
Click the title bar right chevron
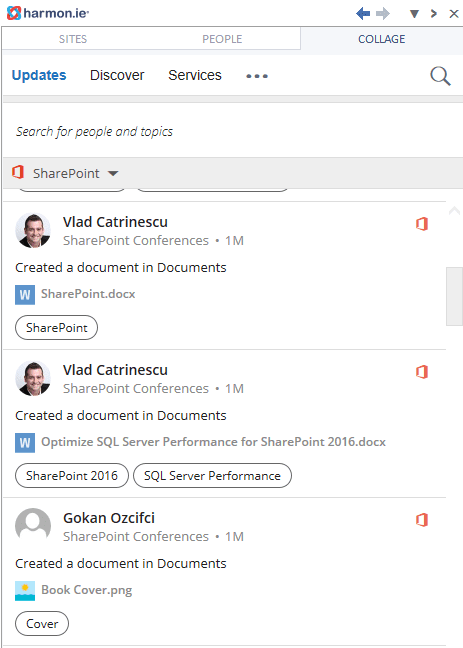tap(434, 14)
